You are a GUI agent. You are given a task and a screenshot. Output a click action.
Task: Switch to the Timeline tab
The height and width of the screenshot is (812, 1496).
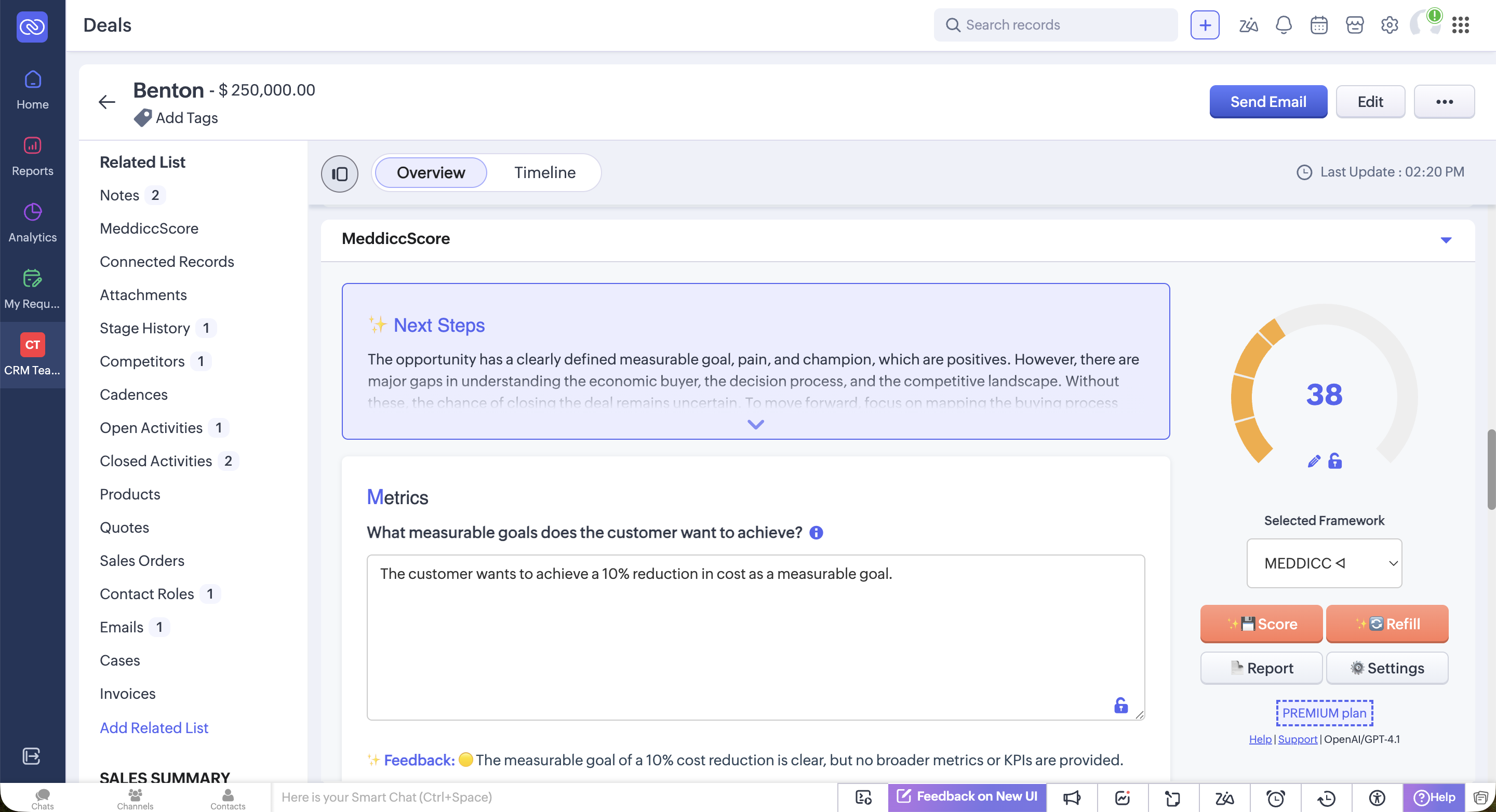click(544, 172)
